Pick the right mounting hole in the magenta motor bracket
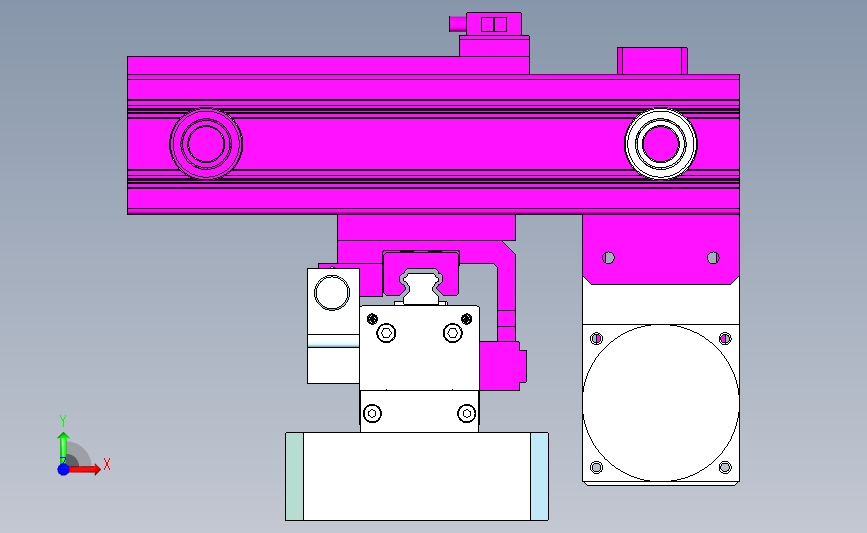The width and height of the screenshot is (867, 533). [713, 258]
